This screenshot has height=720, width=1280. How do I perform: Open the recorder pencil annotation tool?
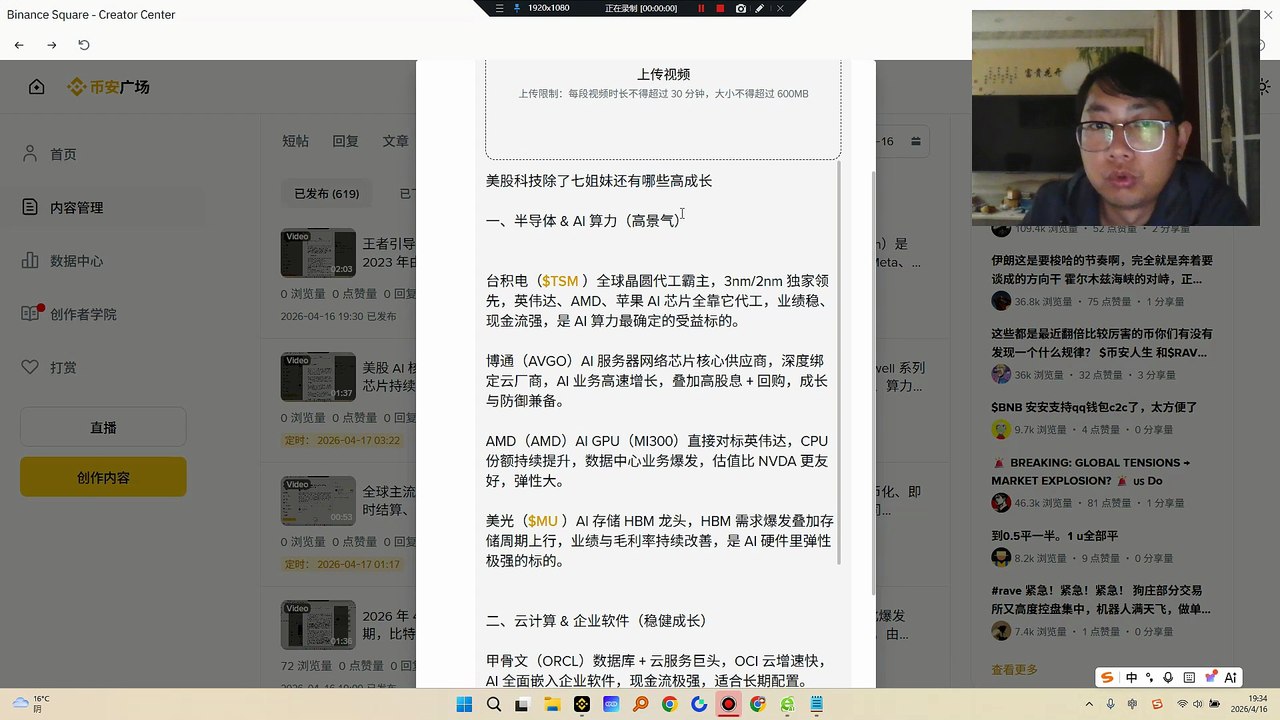pyautogui.click(x=760, y=8)
